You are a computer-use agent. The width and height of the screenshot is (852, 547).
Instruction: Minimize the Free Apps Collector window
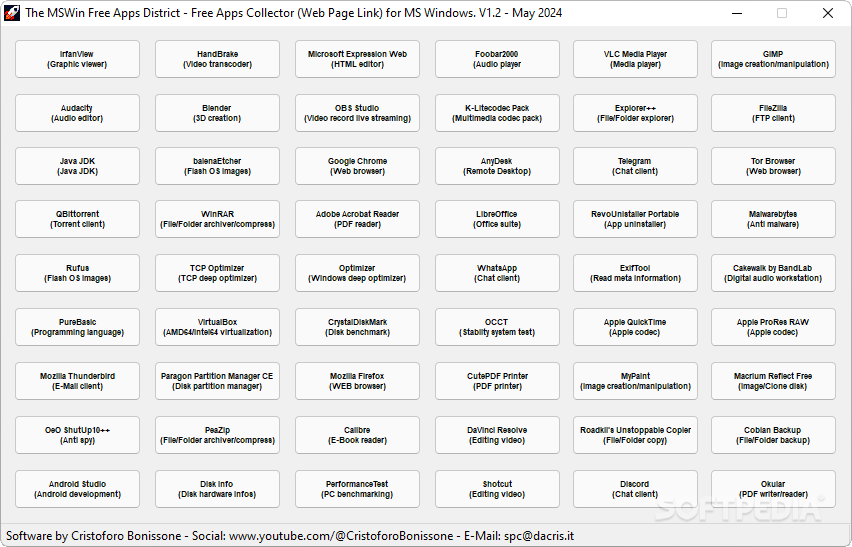pyautogui.click(x=737, y=13)
